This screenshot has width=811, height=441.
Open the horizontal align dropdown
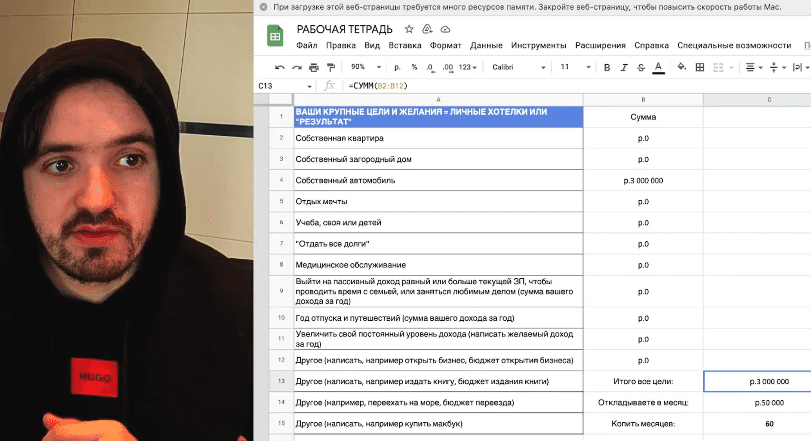pos(754,67)
